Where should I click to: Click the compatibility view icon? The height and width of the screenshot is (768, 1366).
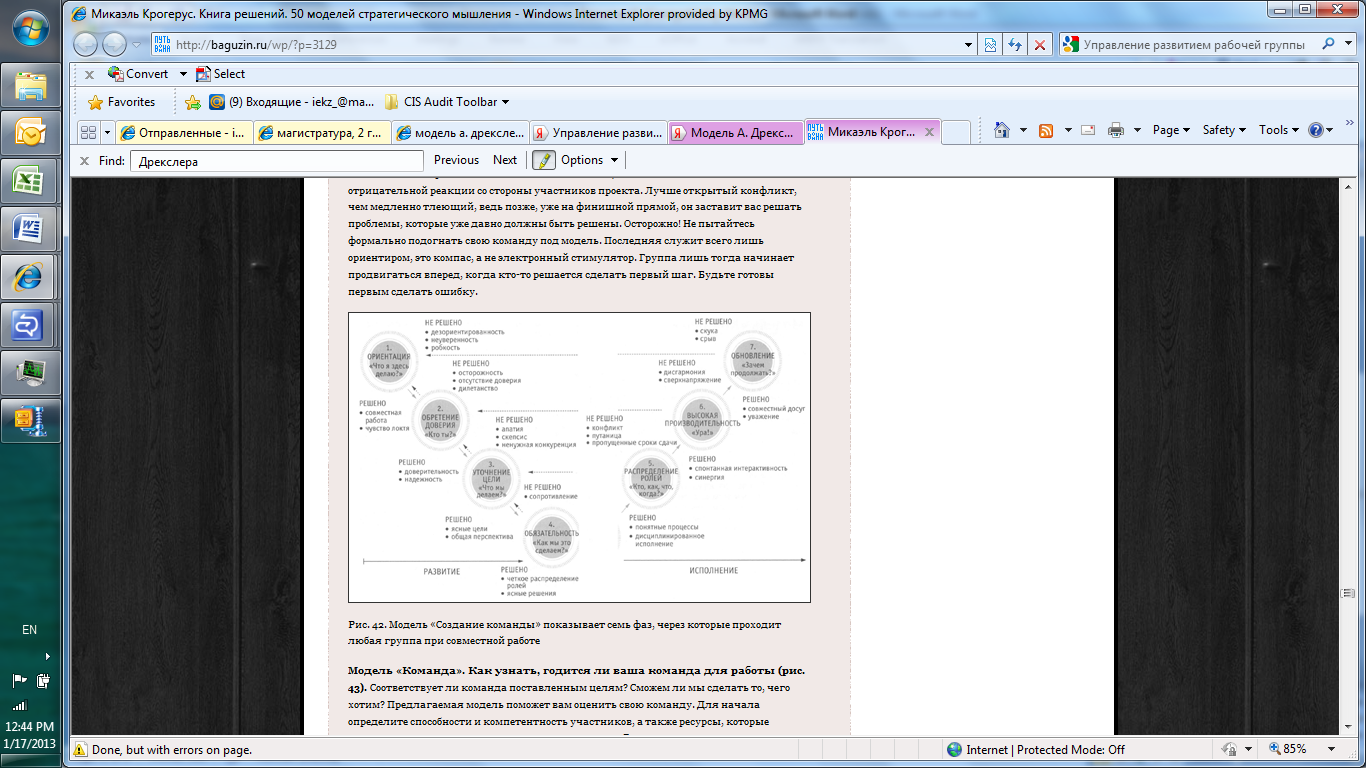pyautogui.click(x=990, y=44)
